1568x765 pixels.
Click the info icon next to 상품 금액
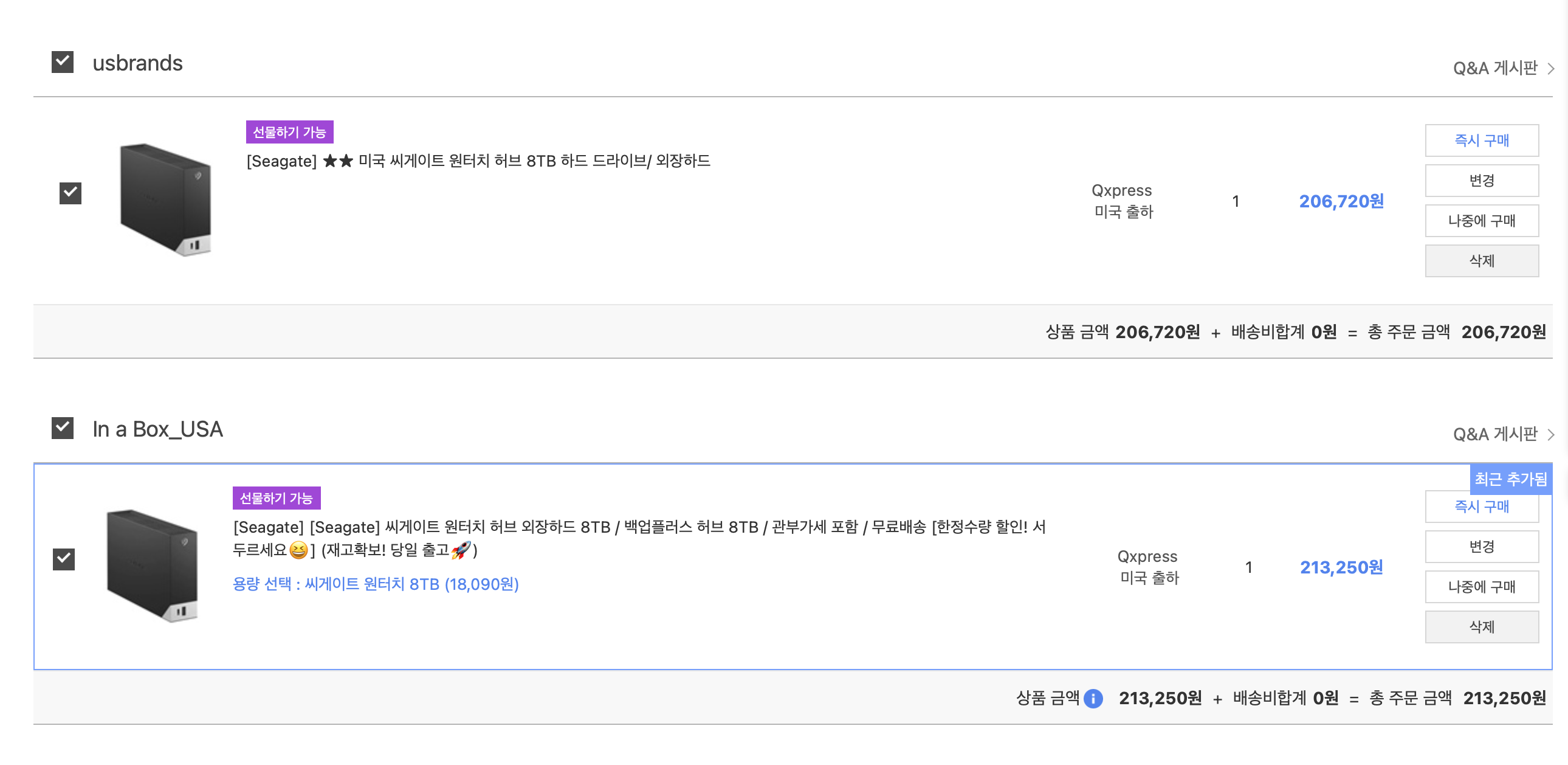pos(1093,698)
